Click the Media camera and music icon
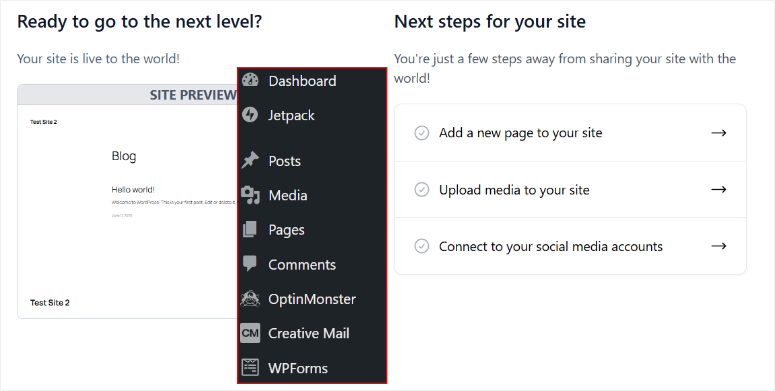 tap(250, 195)
